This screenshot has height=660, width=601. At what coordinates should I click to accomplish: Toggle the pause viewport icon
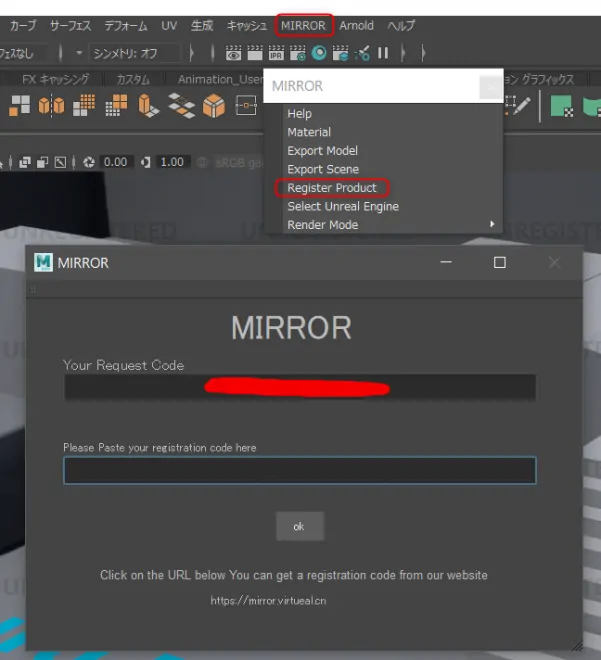(x=383, y=53)
